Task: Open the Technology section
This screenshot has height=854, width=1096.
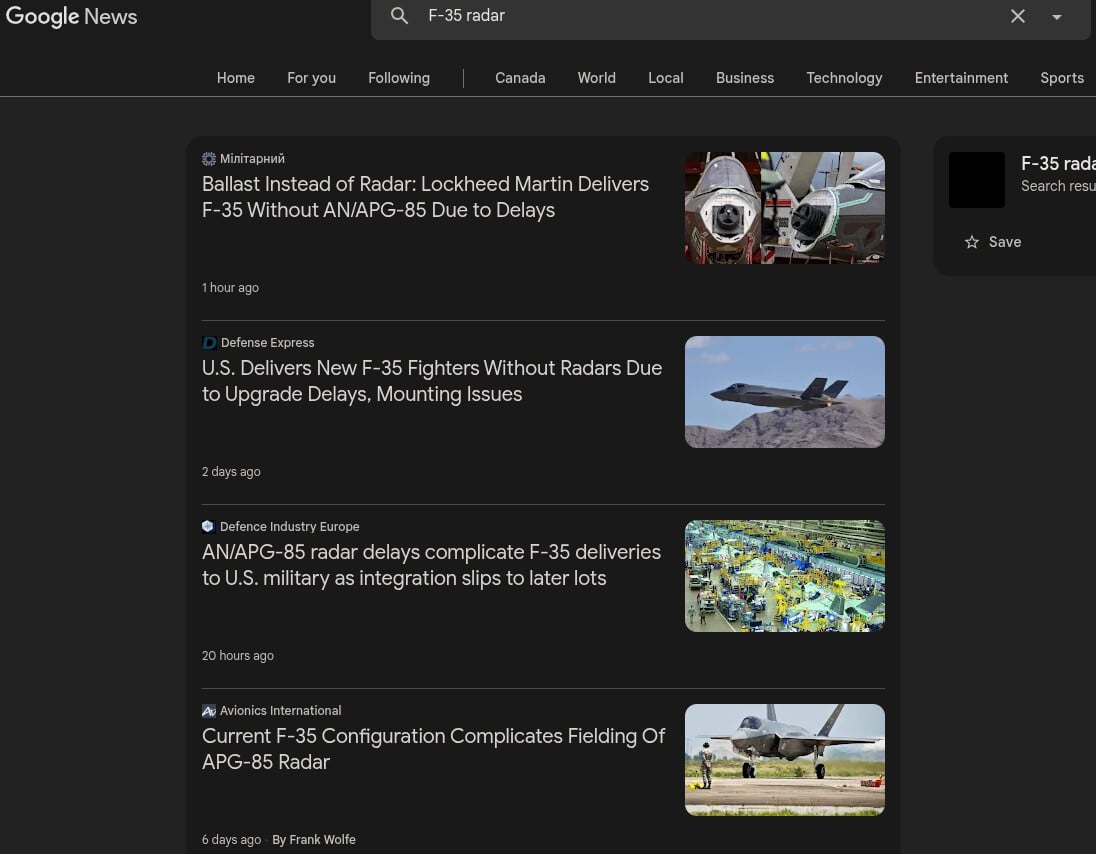Action: coord(844,78)
